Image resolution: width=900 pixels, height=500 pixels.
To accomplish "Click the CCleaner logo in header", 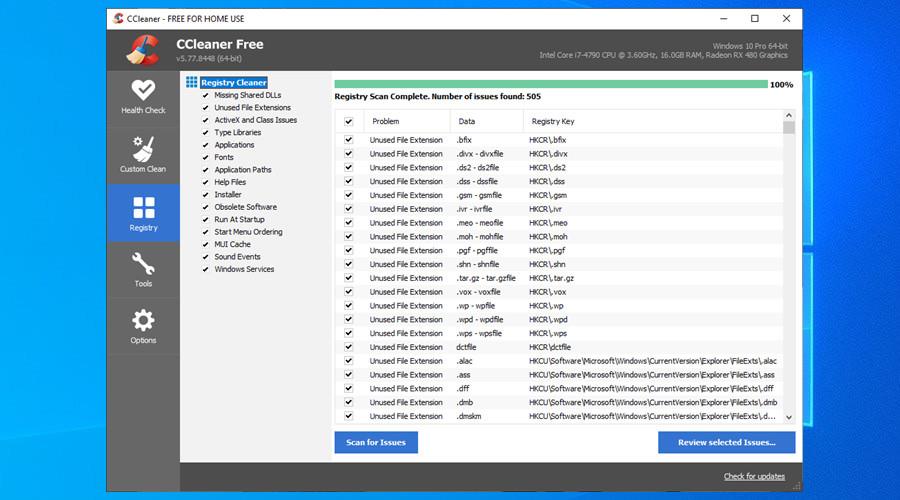I will click(143, 50).
